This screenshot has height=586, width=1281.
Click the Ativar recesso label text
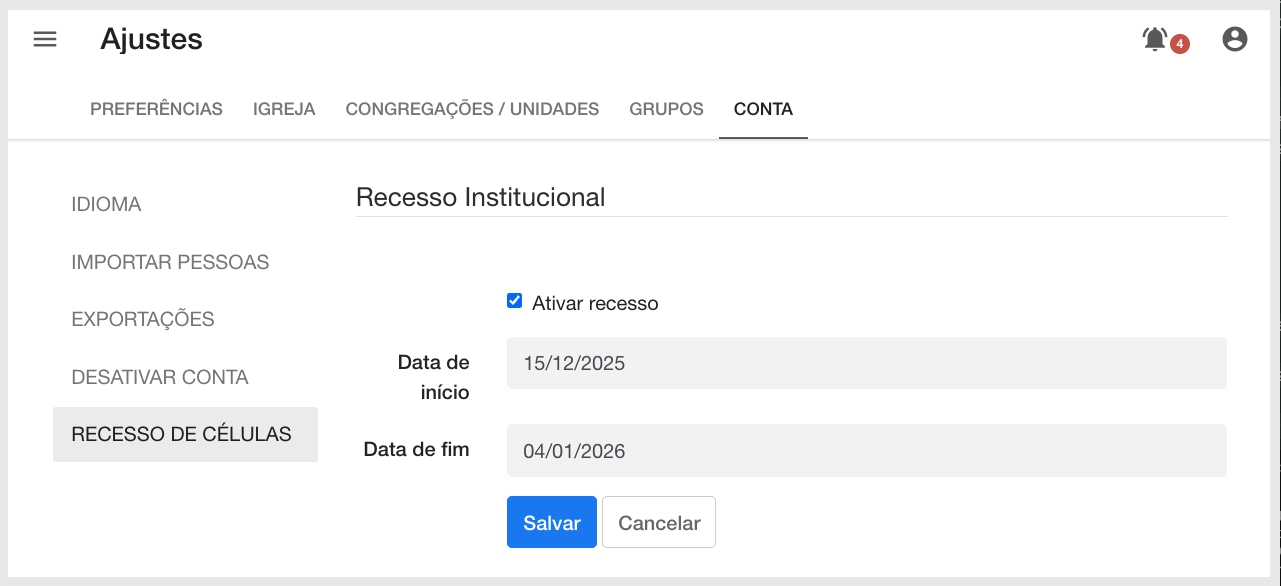point(595,303)
